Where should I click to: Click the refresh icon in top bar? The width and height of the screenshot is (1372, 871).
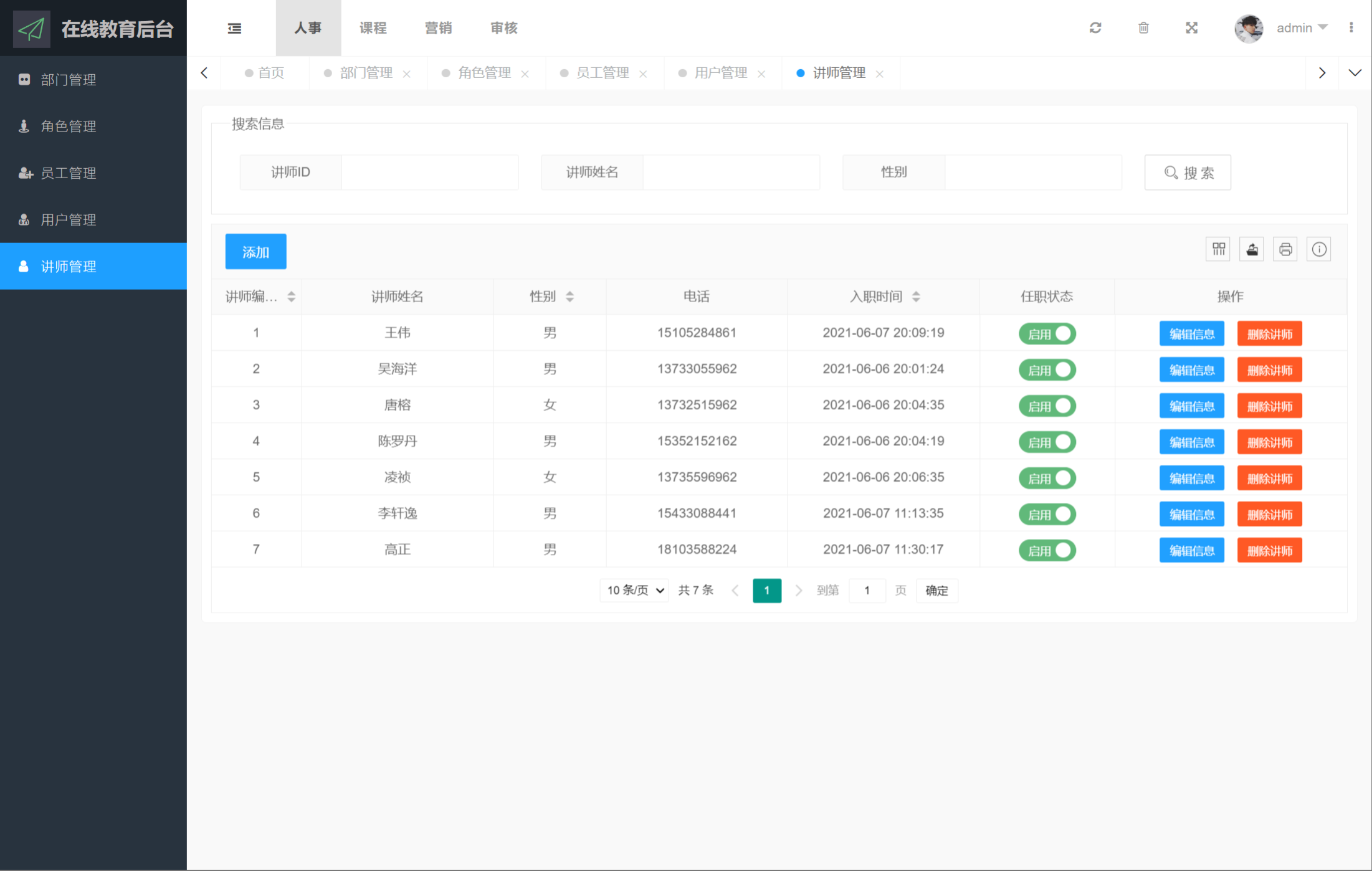tap(1095, 28)
